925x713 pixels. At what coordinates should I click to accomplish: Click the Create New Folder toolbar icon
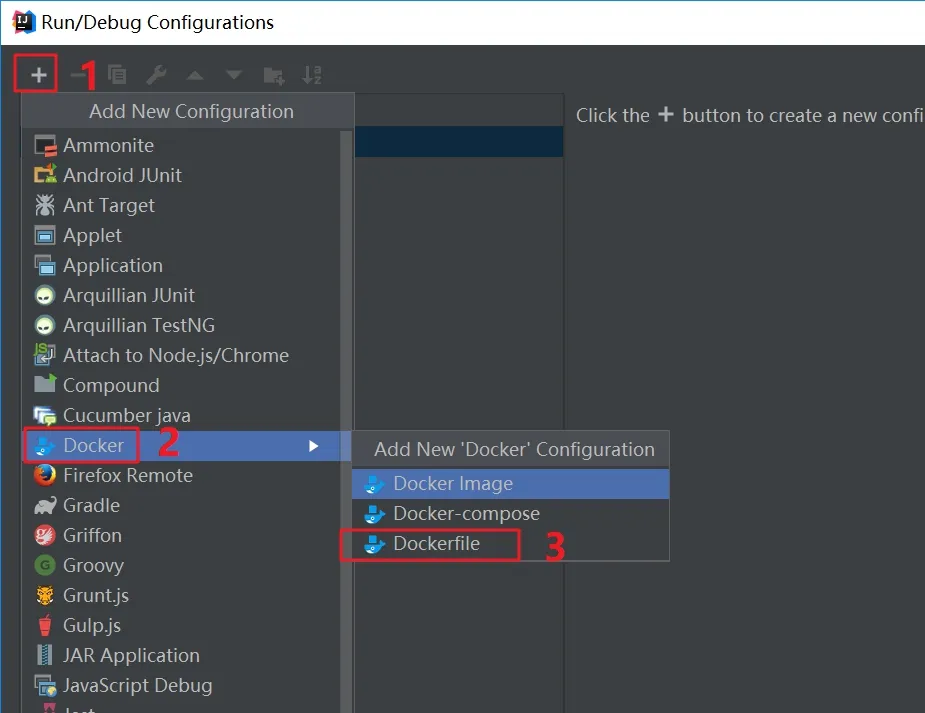(274, 75)
